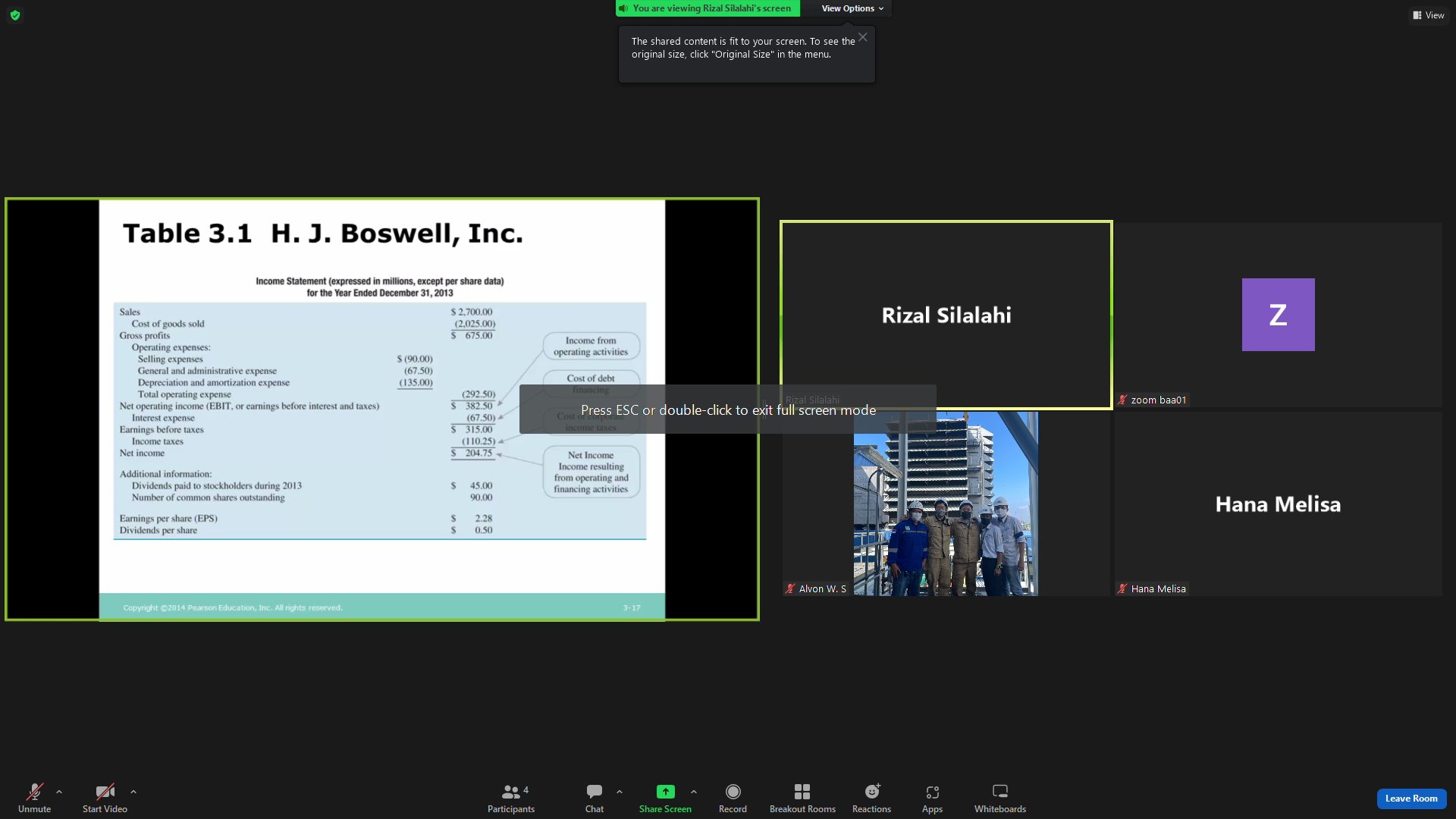The width and height of the screenshot is (1456, 819).
Task: Open the View Options dropdown
Action: coord(852,8)
